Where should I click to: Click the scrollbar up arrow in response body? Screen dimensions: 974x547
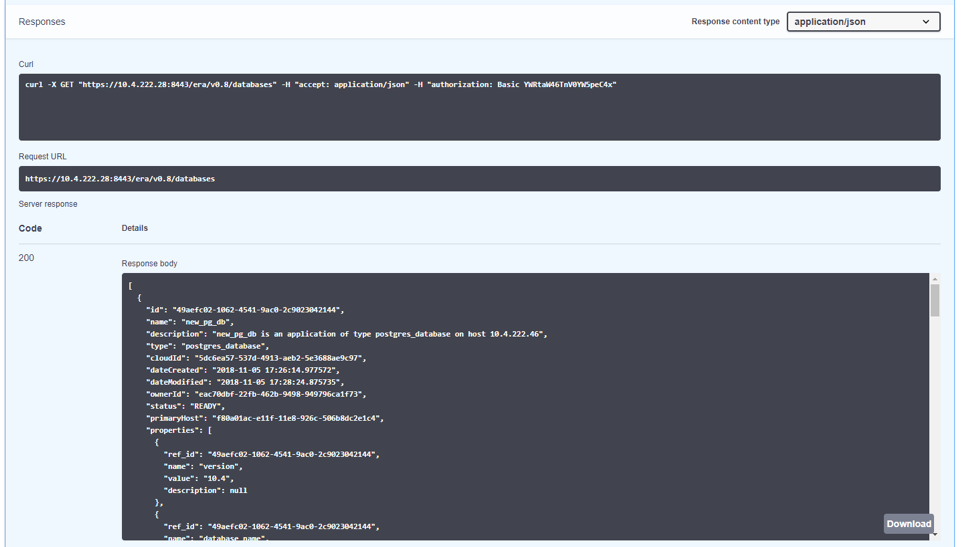(x=934, y=279)
